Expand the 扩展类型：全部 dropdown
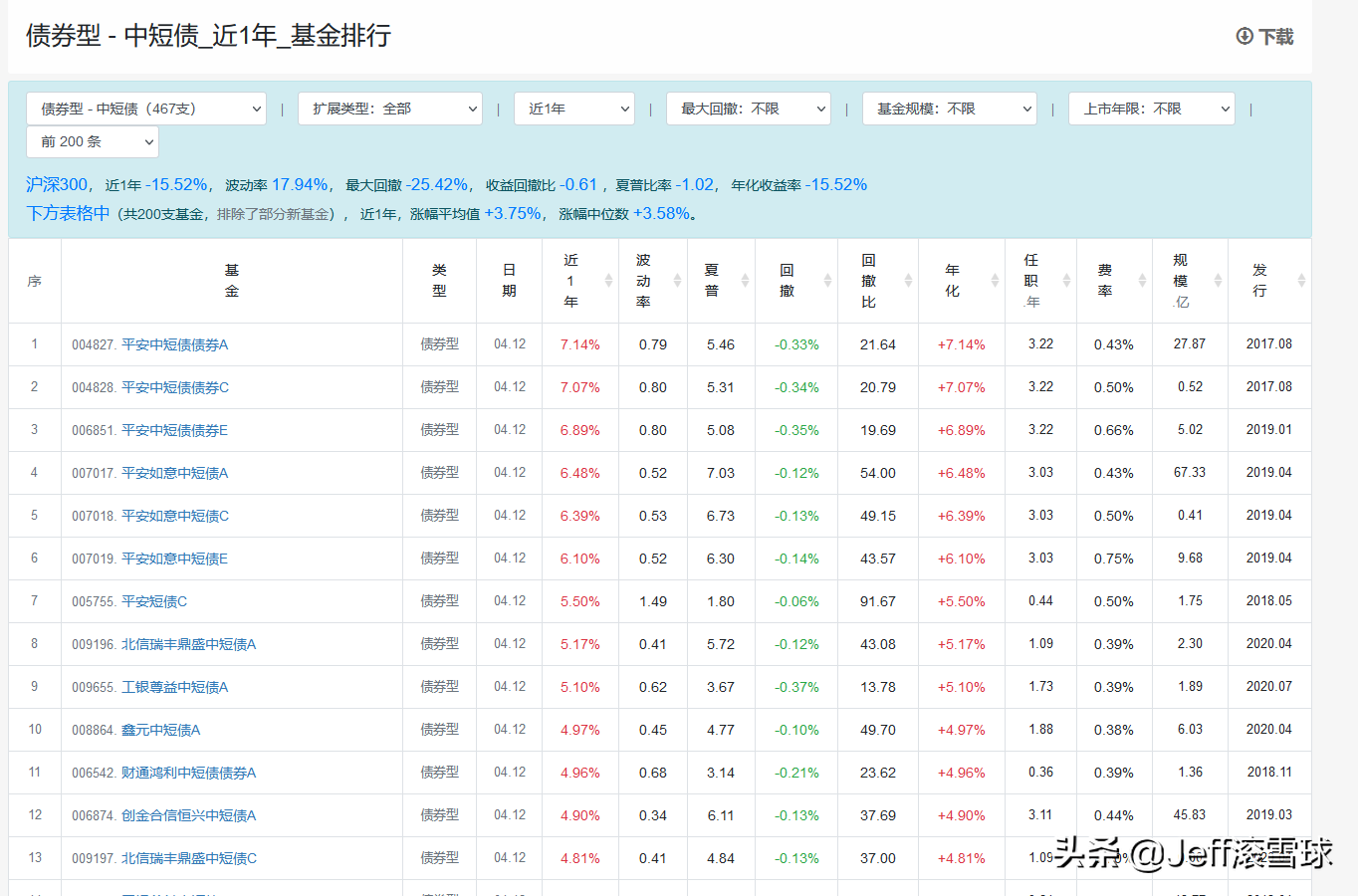The image size is (1358, 896). pyautogui.click(x=390, y=109)
